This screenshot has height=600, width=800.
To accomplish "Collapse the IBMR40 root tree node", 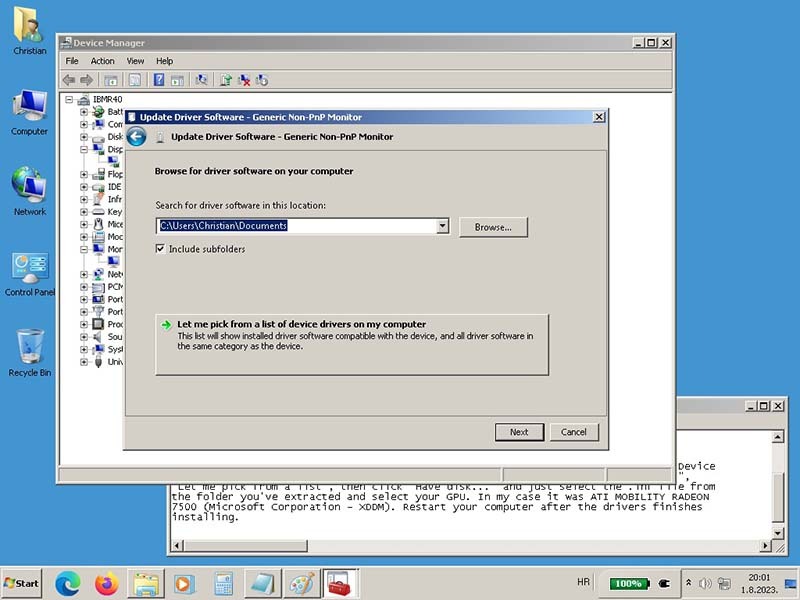I will 70,100.
